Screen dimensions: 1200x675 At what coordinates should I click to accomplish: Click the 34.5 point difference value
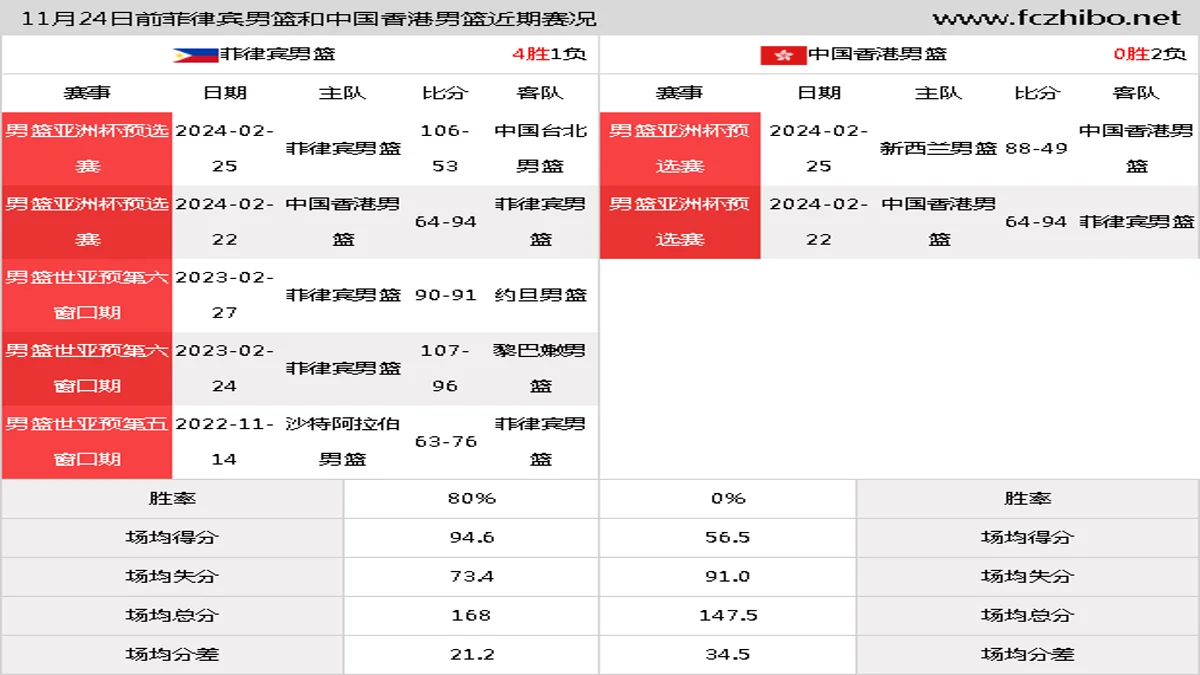tap(728, 654)
